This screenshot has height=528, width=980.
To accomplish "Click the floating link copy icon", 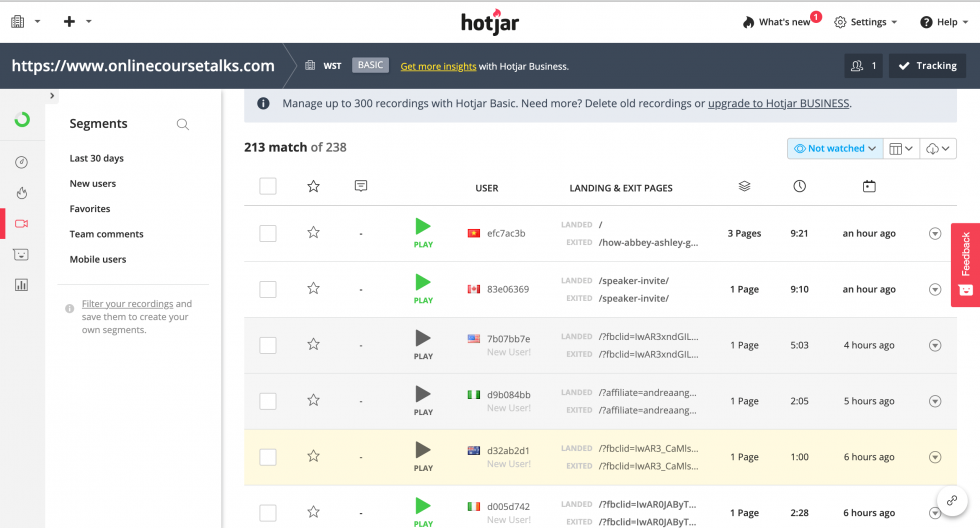I will tap(952, 501).
